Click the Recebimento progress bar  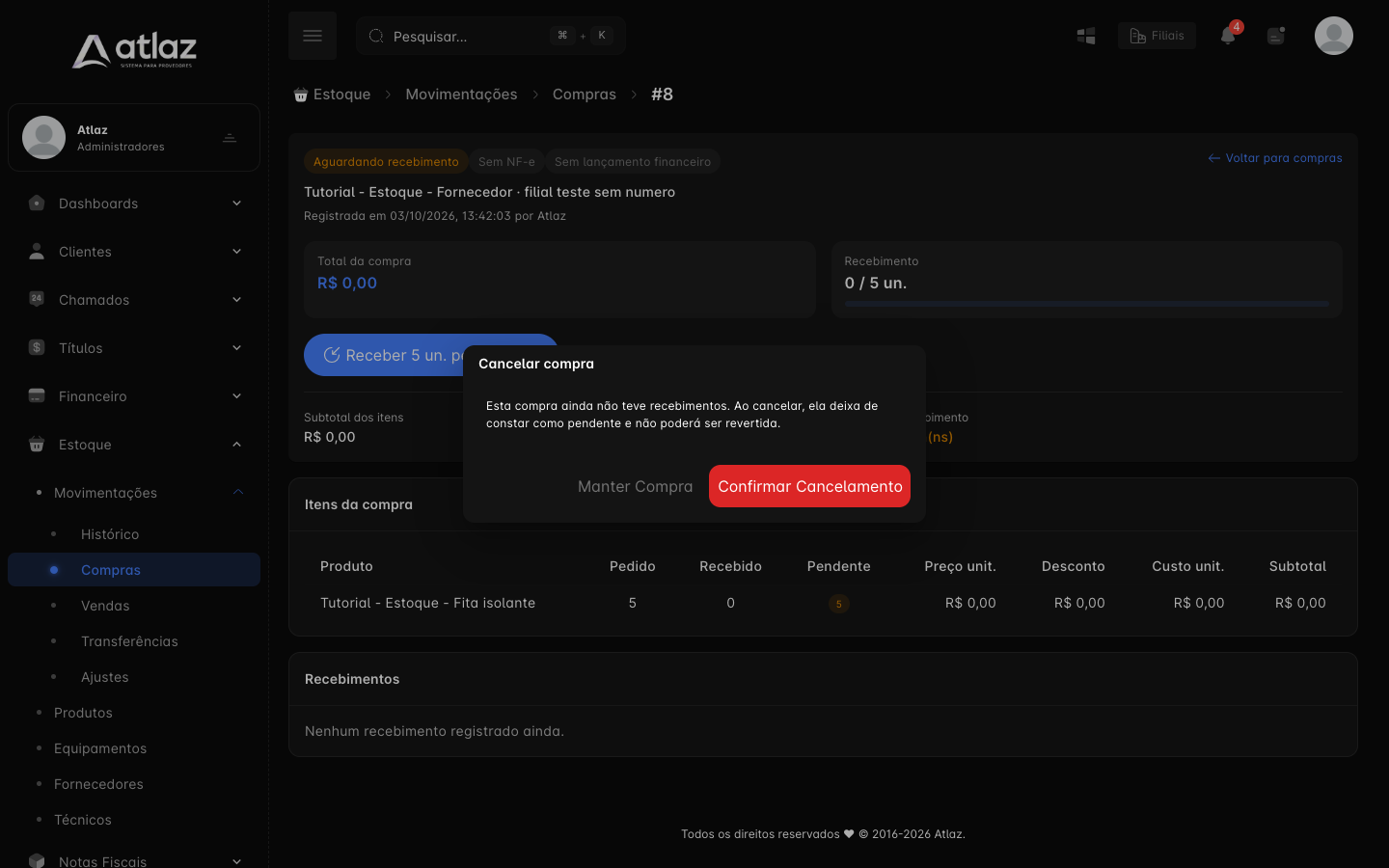1087,304
